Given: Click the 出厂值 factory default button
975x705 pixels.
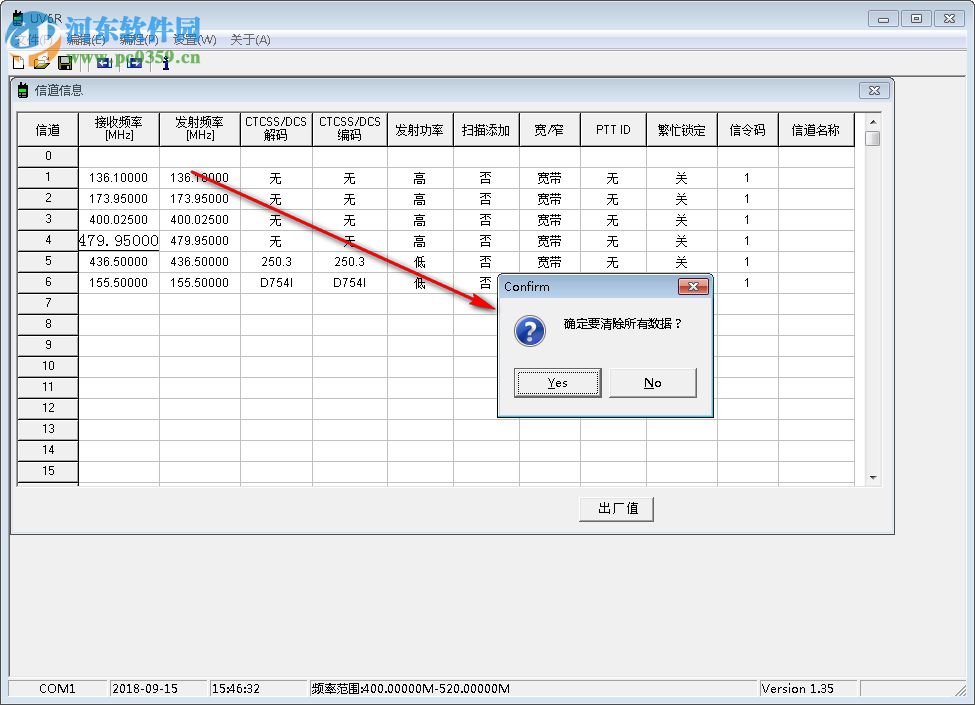Looking at the screenshot, I should pyautogui.click(x=616, y=509).
